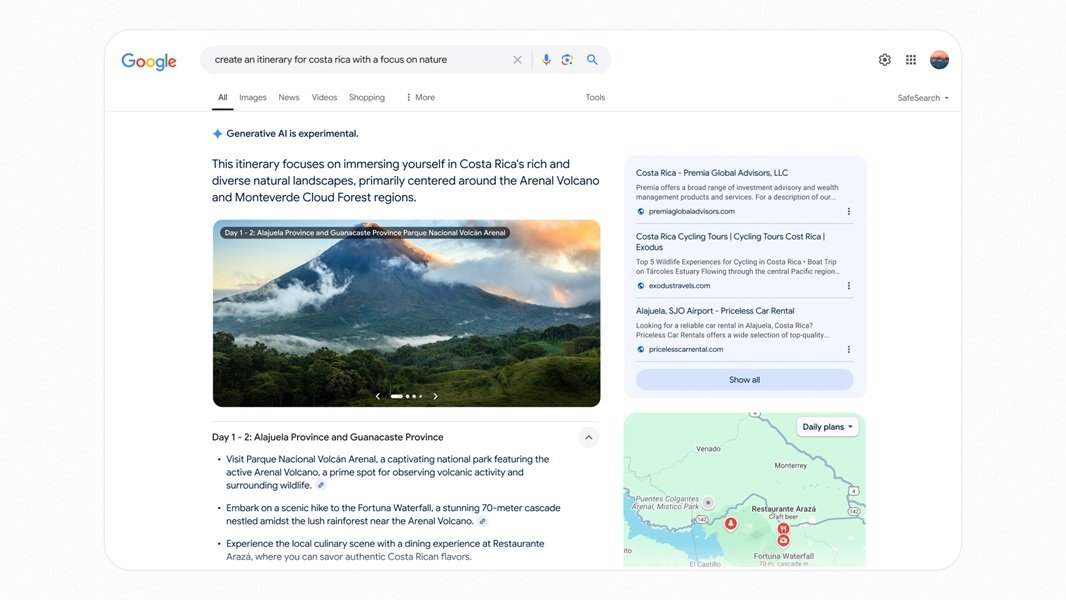Open quick settings via the gear icon
The width and height of the screenshot is (1066, 600).
[x=884, y=59]
